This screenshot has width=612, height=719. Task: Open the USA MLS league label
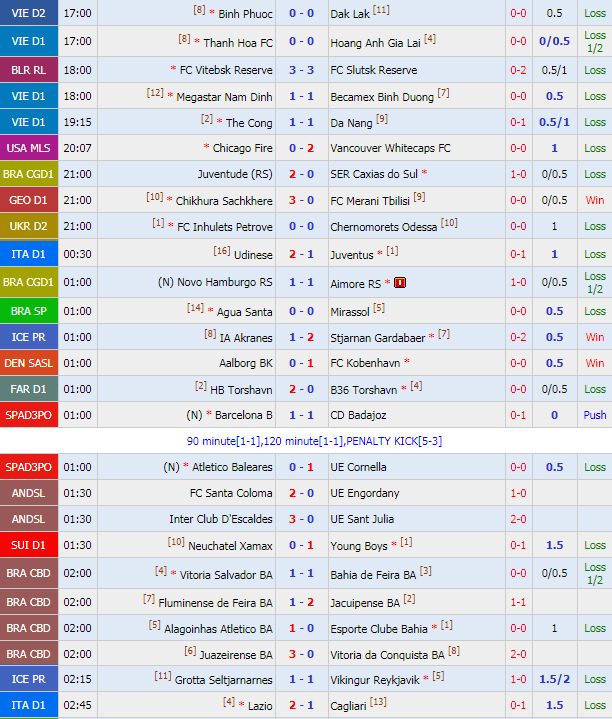point(29,148)
